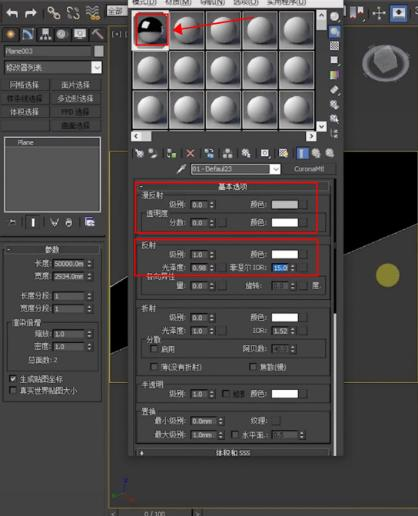This screenshot has height=516, width=418.
Task: Click the Select and Move cross icon
Action: click(x=379, y=13)
